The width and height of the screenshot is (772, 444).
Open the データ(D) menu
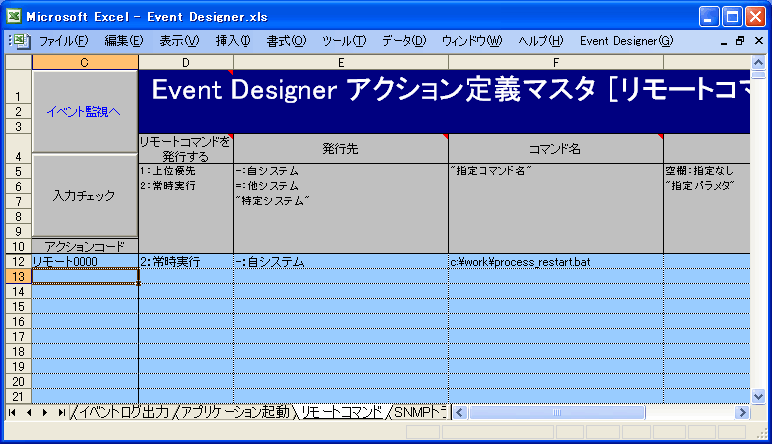click(x=403, y=41)
